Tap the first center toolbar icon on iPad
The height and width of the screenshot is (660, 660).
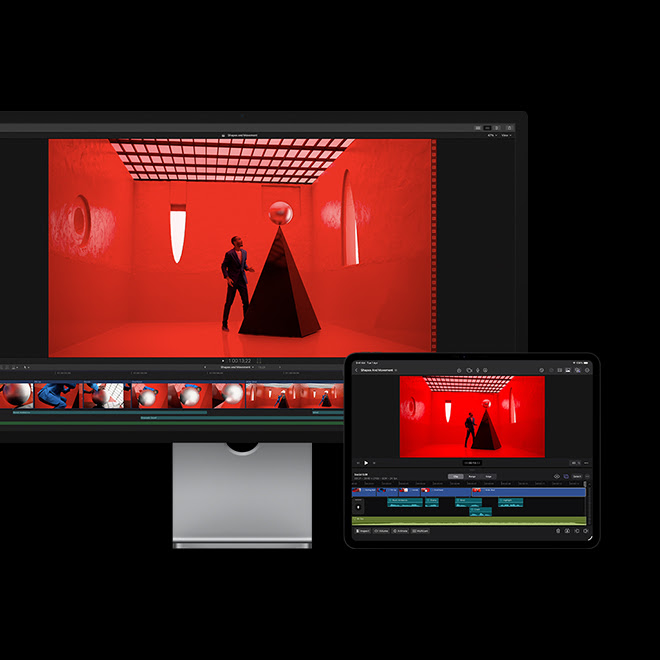click(459, 370)
